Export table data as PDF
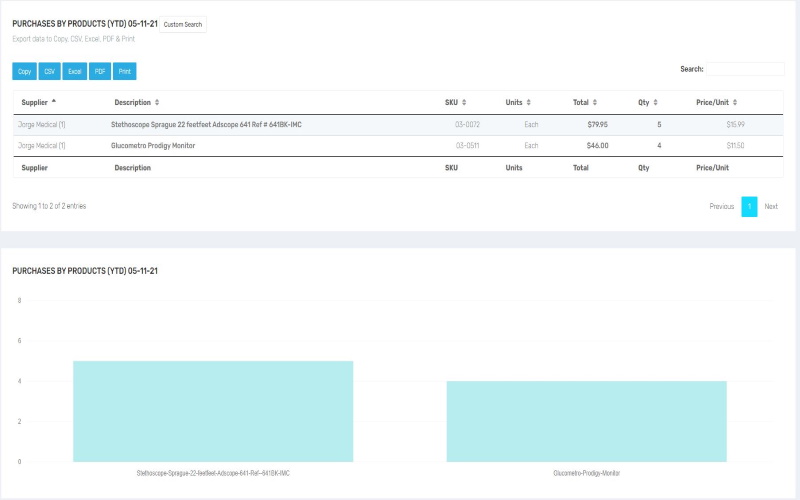 coord(100,71)
